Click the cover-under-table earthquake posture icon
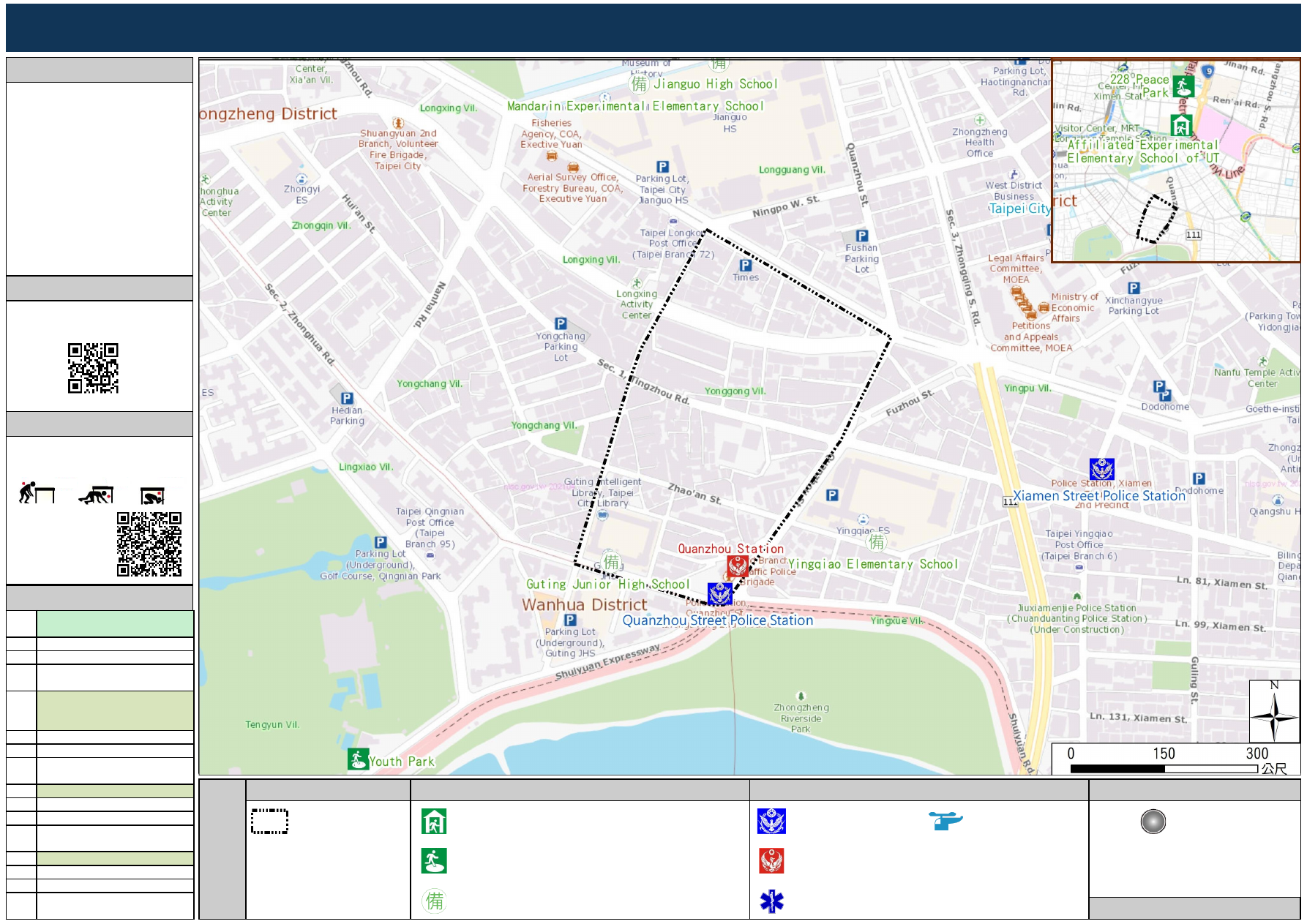1307x924 pixels. tap(96, 495)
